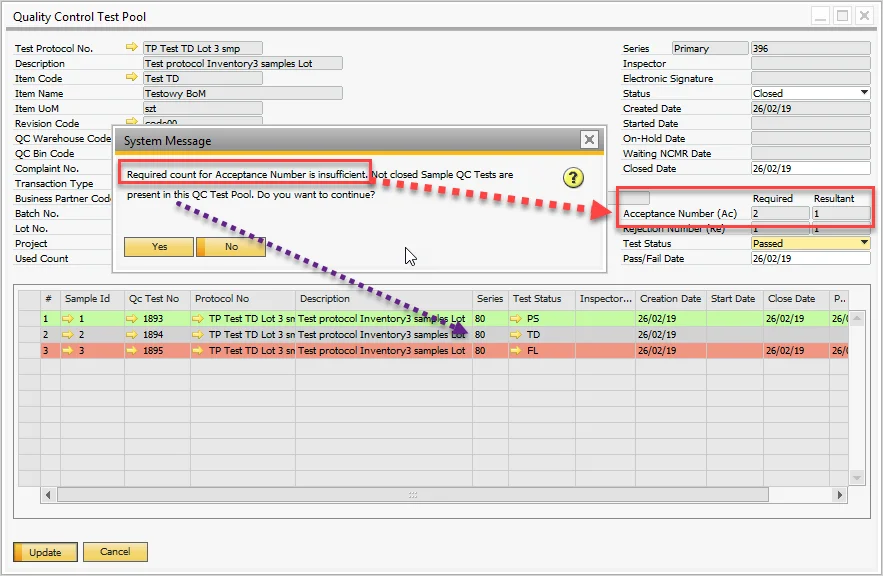Click the Created Date field

coord(810,108)
